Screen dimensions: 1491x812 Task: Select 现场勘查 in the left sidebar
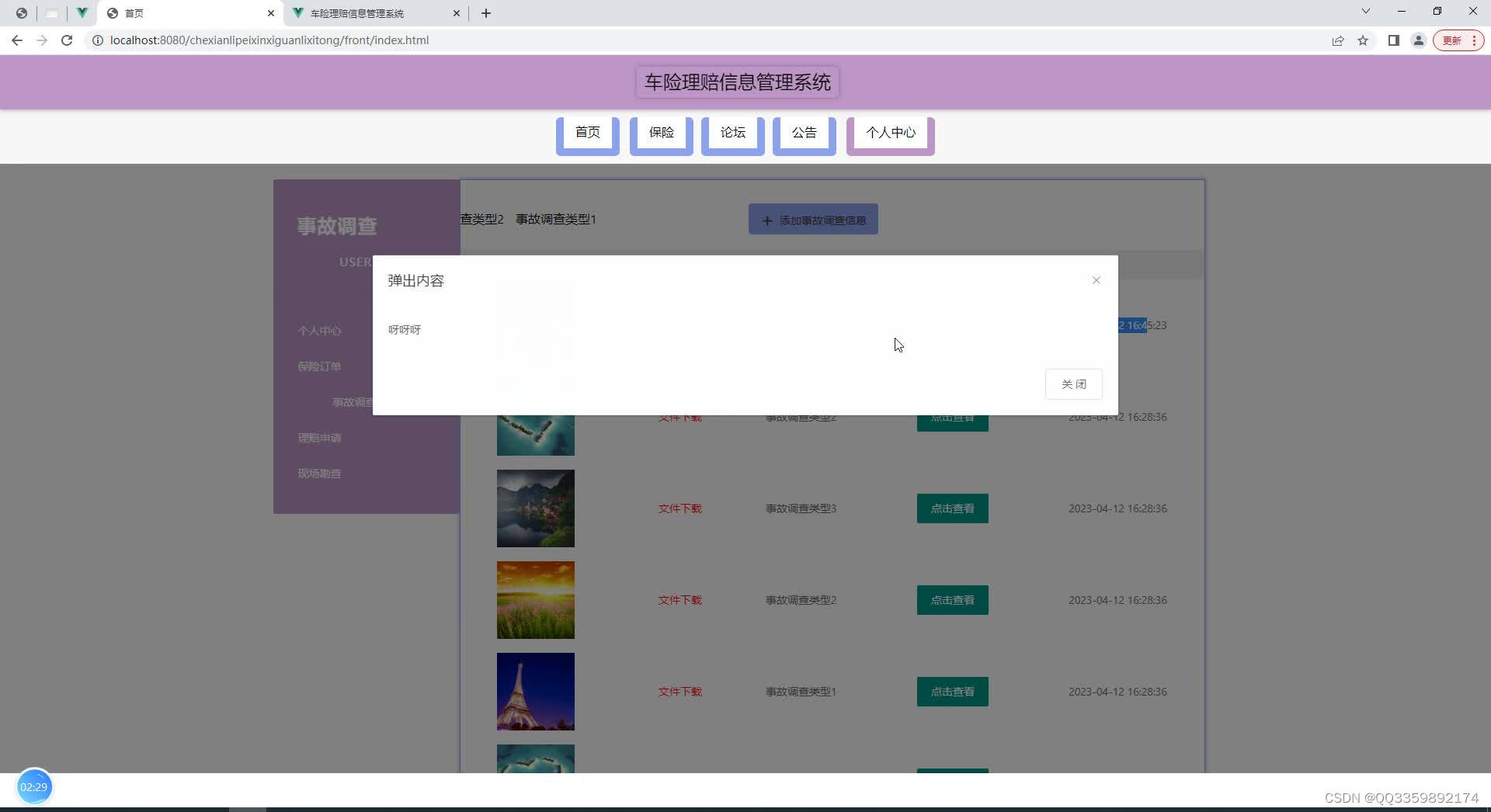tap(319, 474)
